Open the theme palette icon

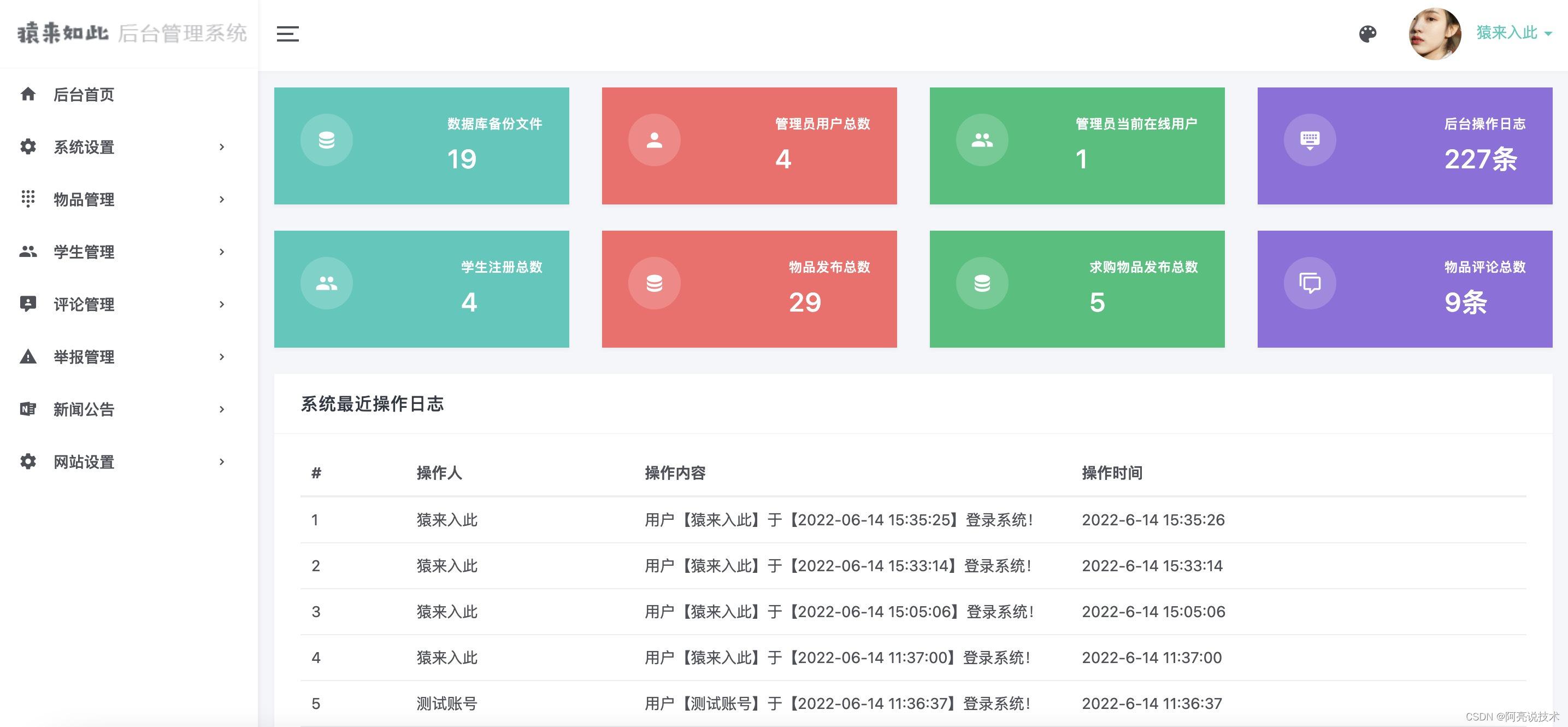point(1367,34)
